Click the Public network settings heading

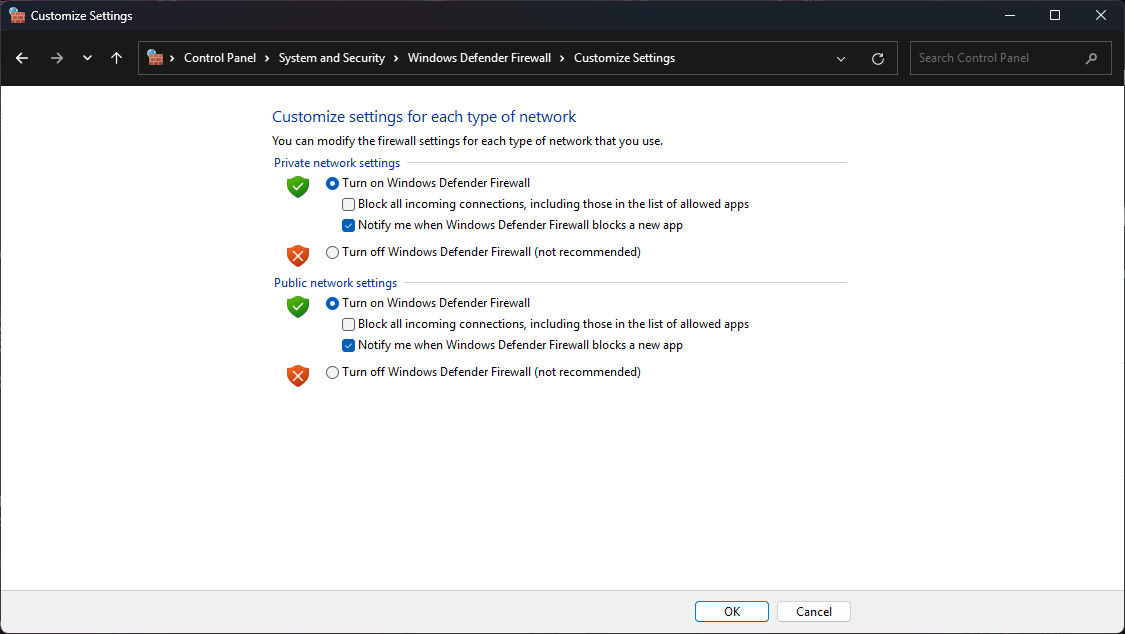(335, 283)
